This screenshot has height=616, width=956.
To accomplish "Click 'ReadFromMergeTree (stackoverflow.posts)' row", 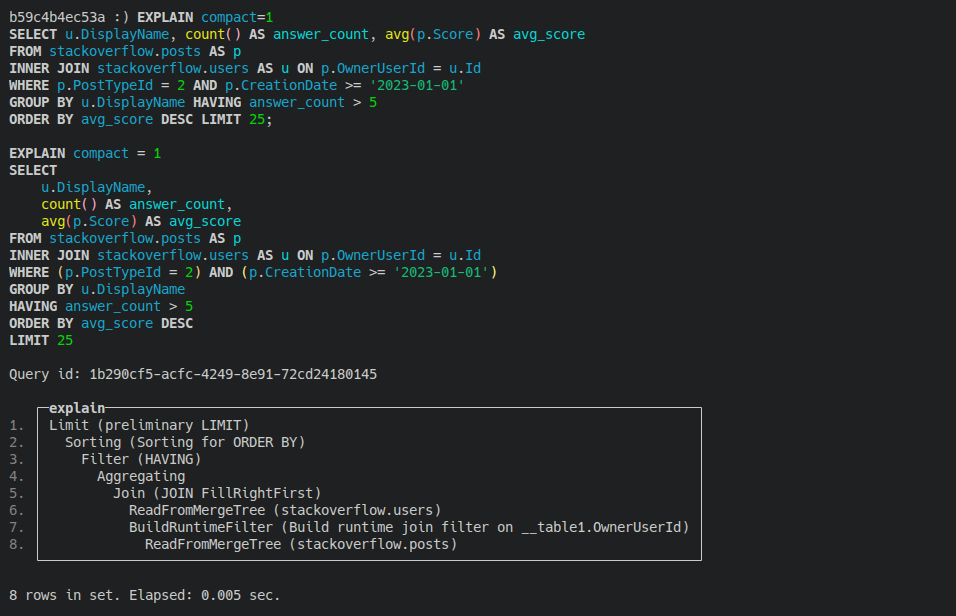I will (x=301, y=545).
